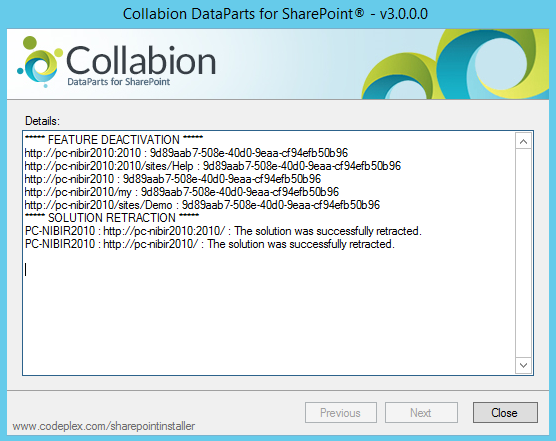The height and width of the screenshot is (441, 556).
Task: Click the disabled Next button
Action: pyautogui.click(x=421, y=413)
